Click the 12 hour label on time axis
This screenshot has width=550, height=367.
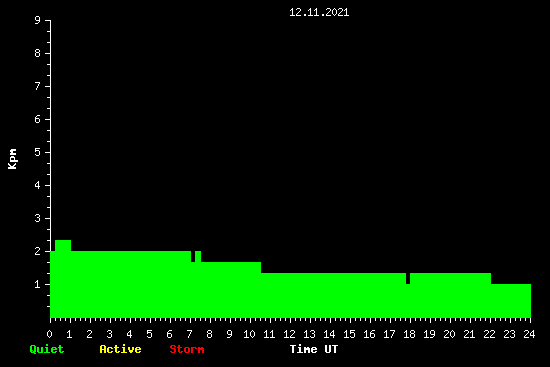tap(289, 334)
